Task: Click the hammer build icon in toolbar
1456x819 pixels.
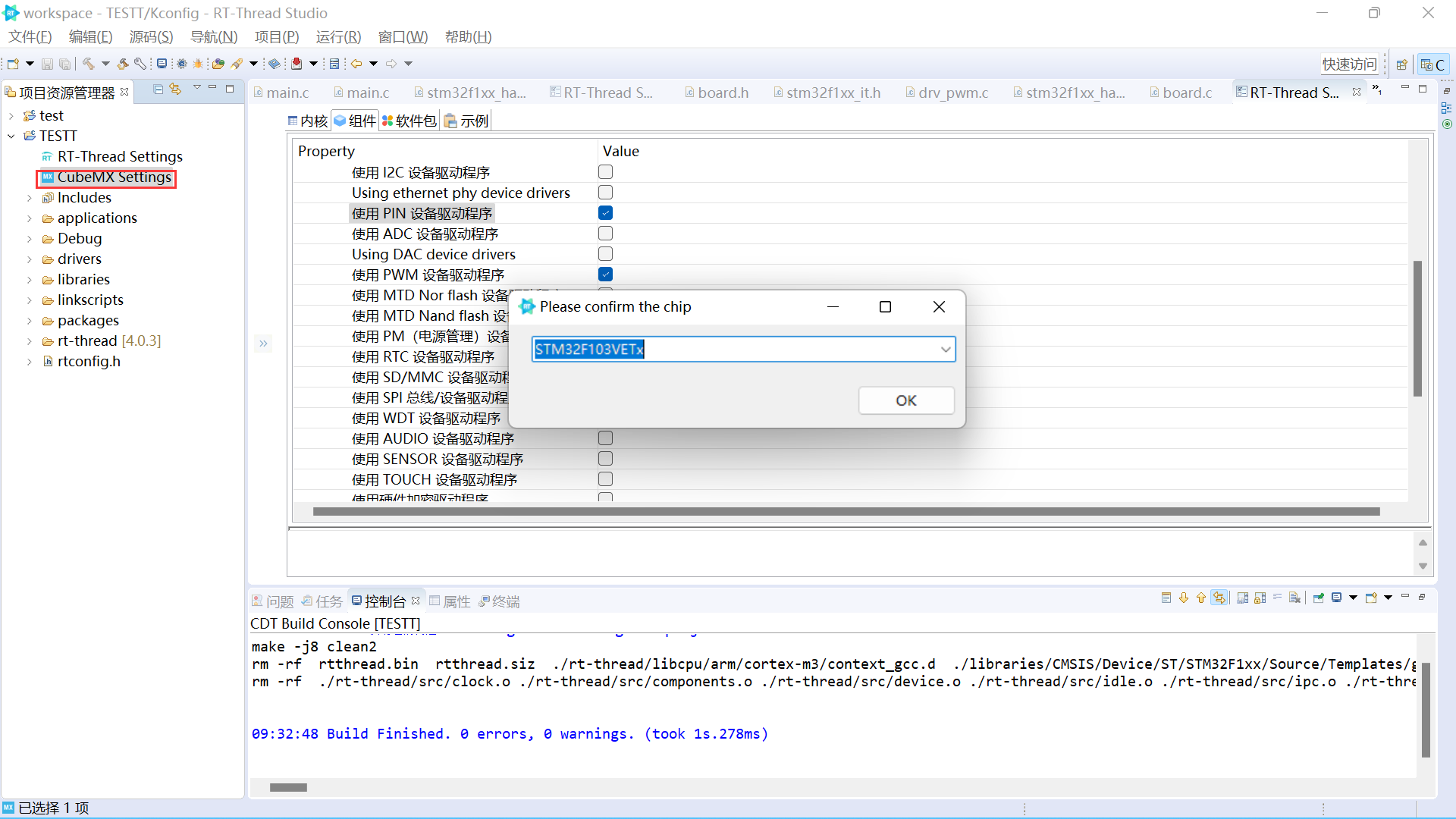Action: [88, 64]
